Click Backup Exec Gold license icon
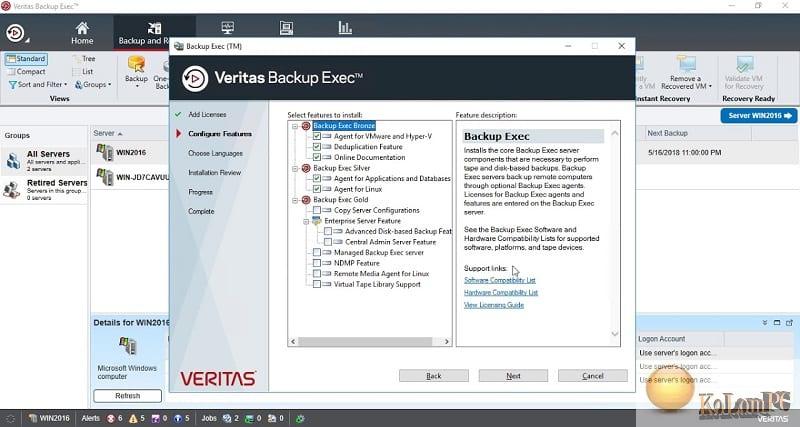Viewport: 800px width, 427px height. pos(306,199)
